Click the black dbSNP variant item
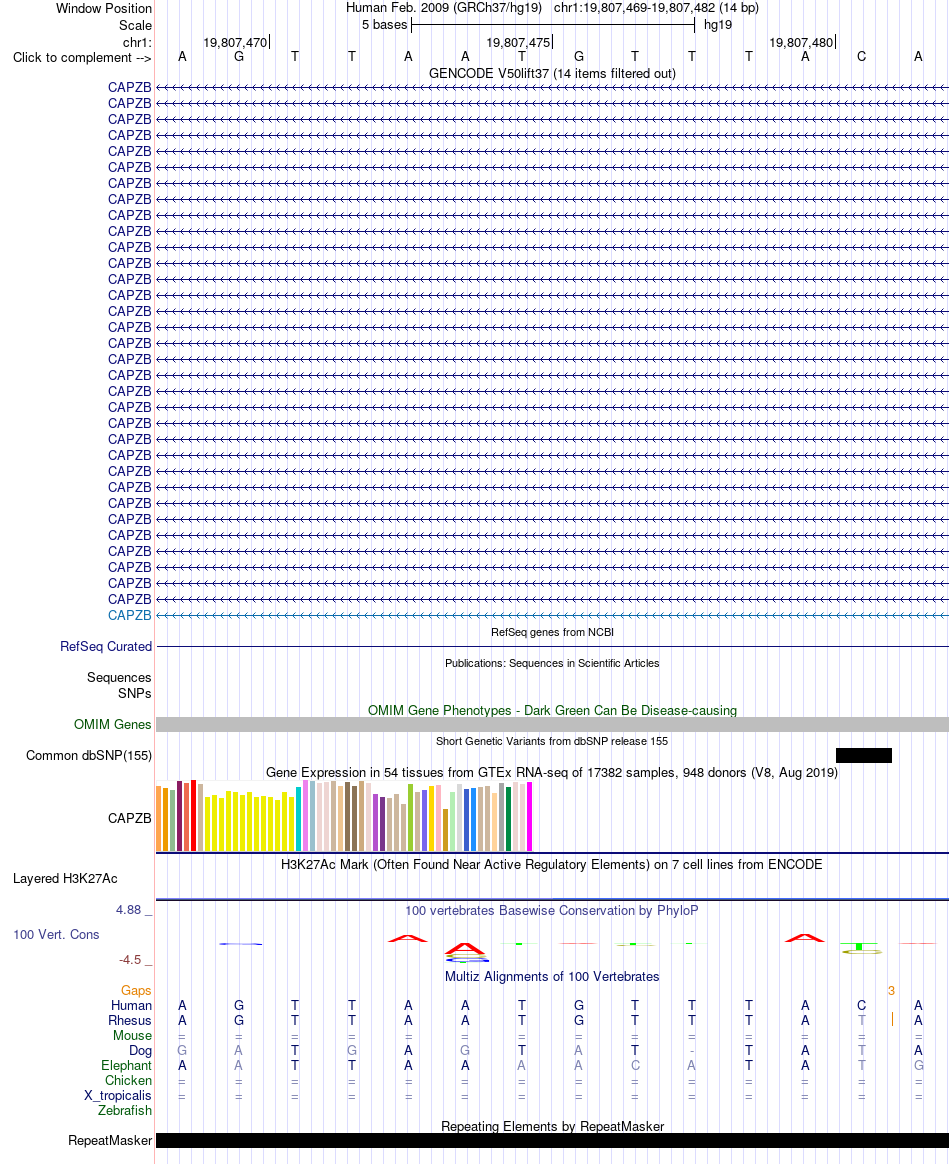950x1164 pixels. pos(863,756)
